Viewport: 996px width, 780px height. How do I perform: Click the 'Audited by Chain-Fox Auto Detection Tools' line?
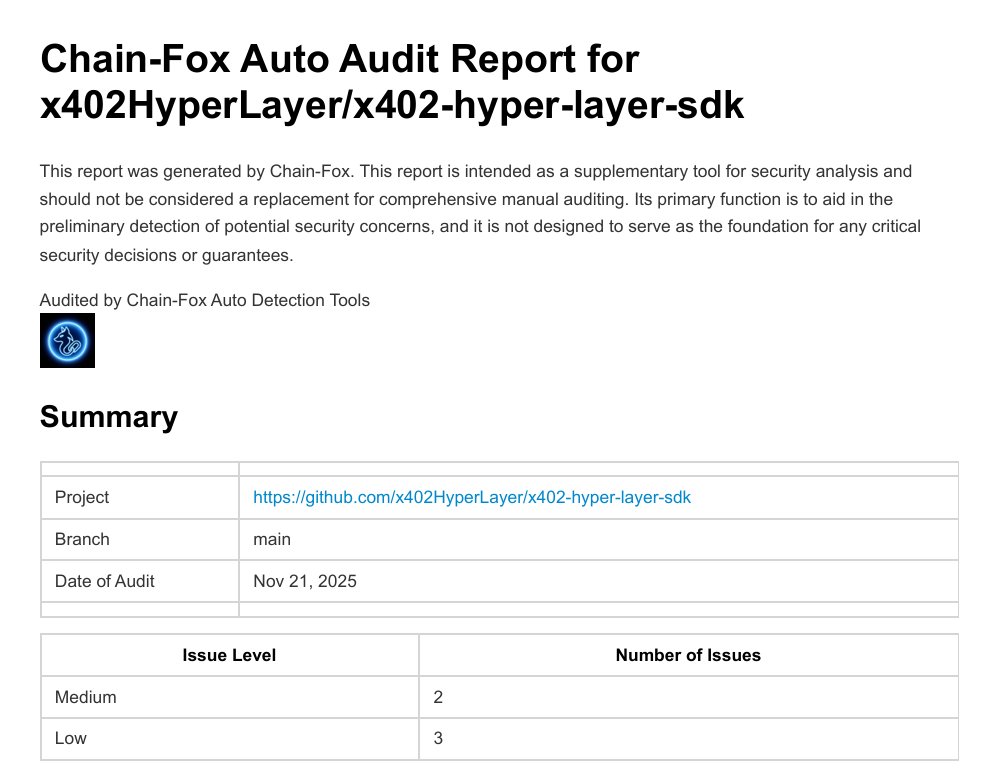pos(205,300)
